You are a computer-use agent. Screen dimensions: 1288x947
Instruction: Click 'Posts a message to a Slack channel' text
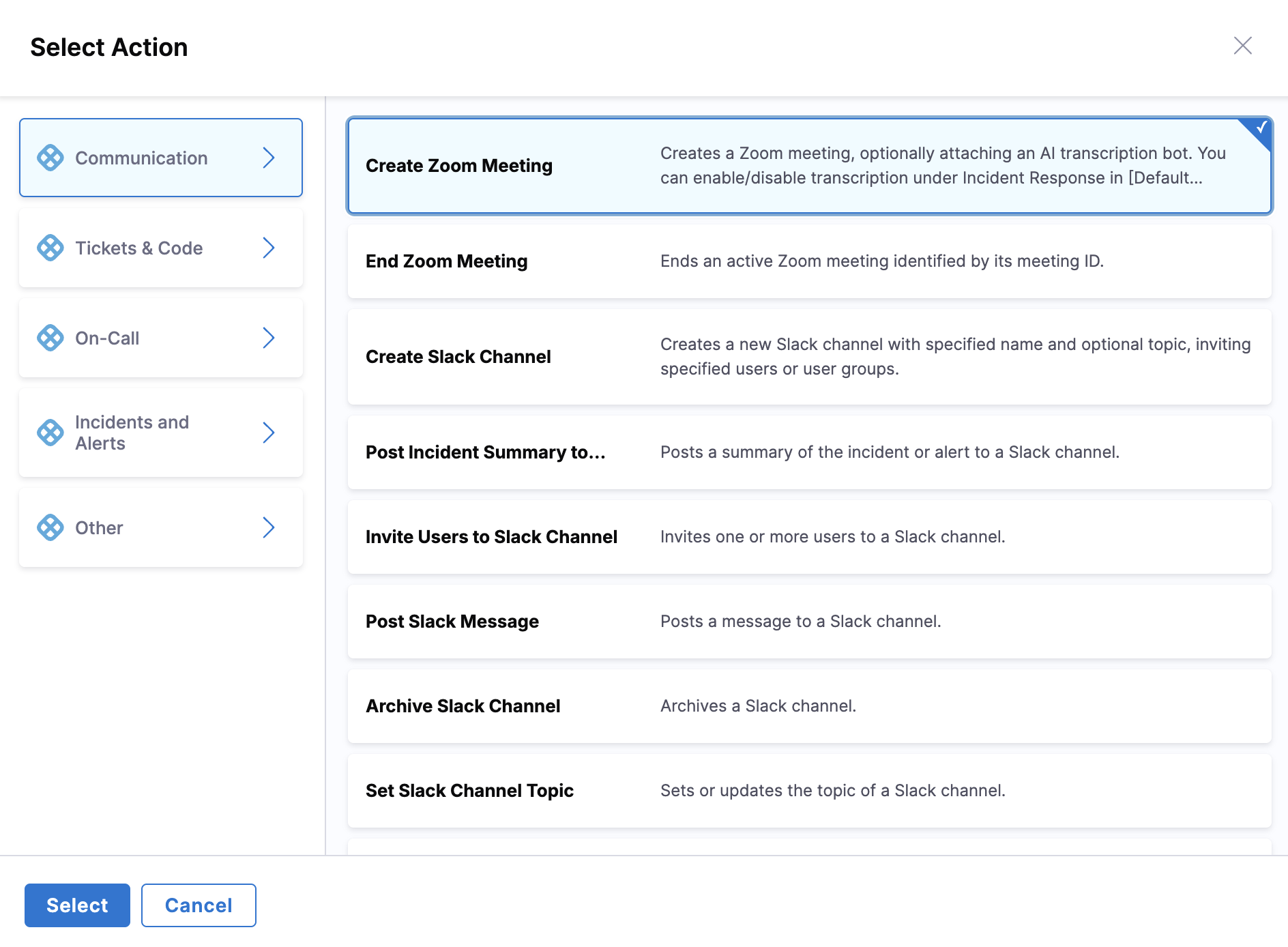tap(801, 622)
